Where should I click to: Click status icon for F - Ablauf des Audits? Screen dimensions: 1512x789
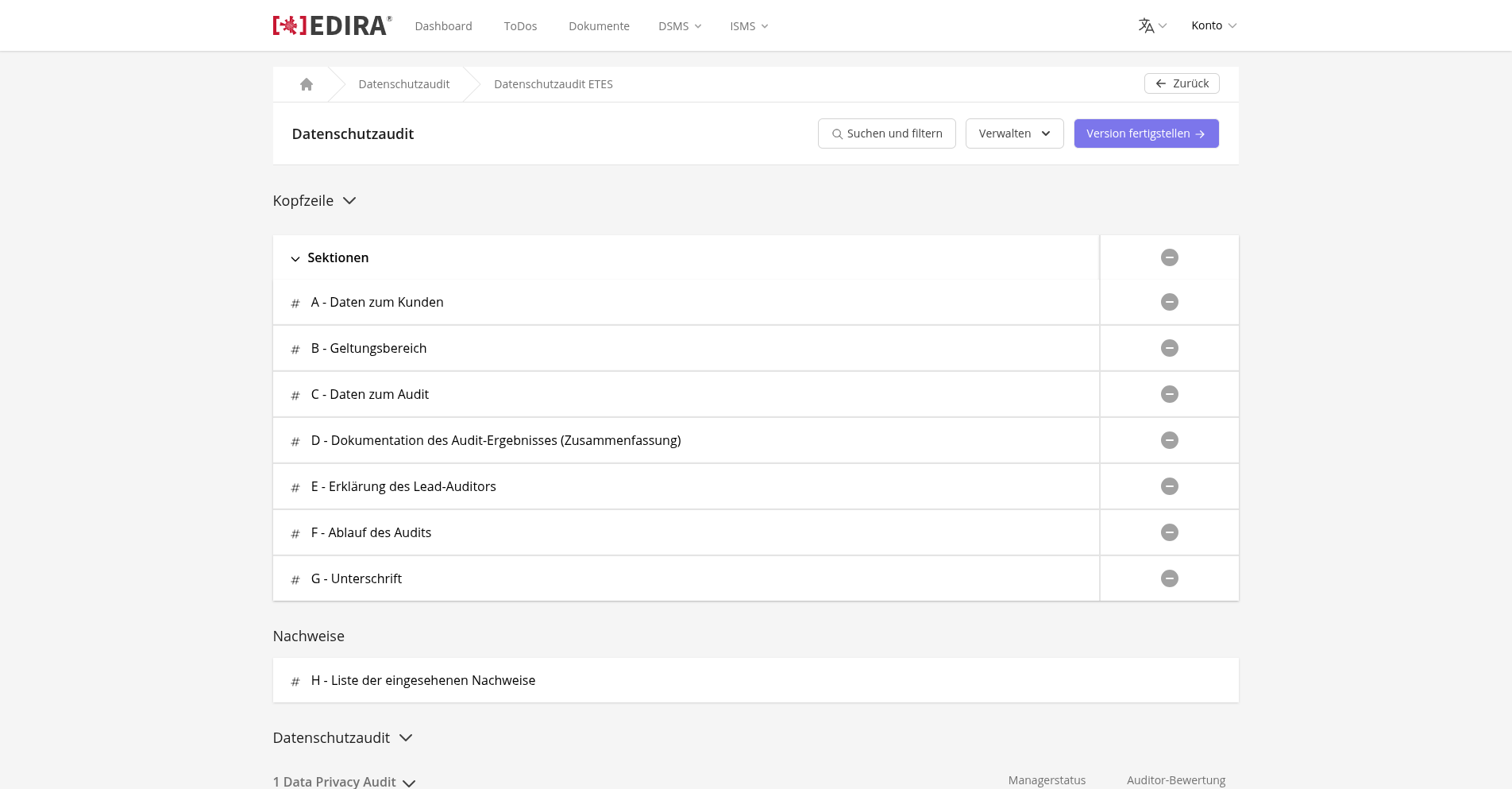tap(1170, 532)
